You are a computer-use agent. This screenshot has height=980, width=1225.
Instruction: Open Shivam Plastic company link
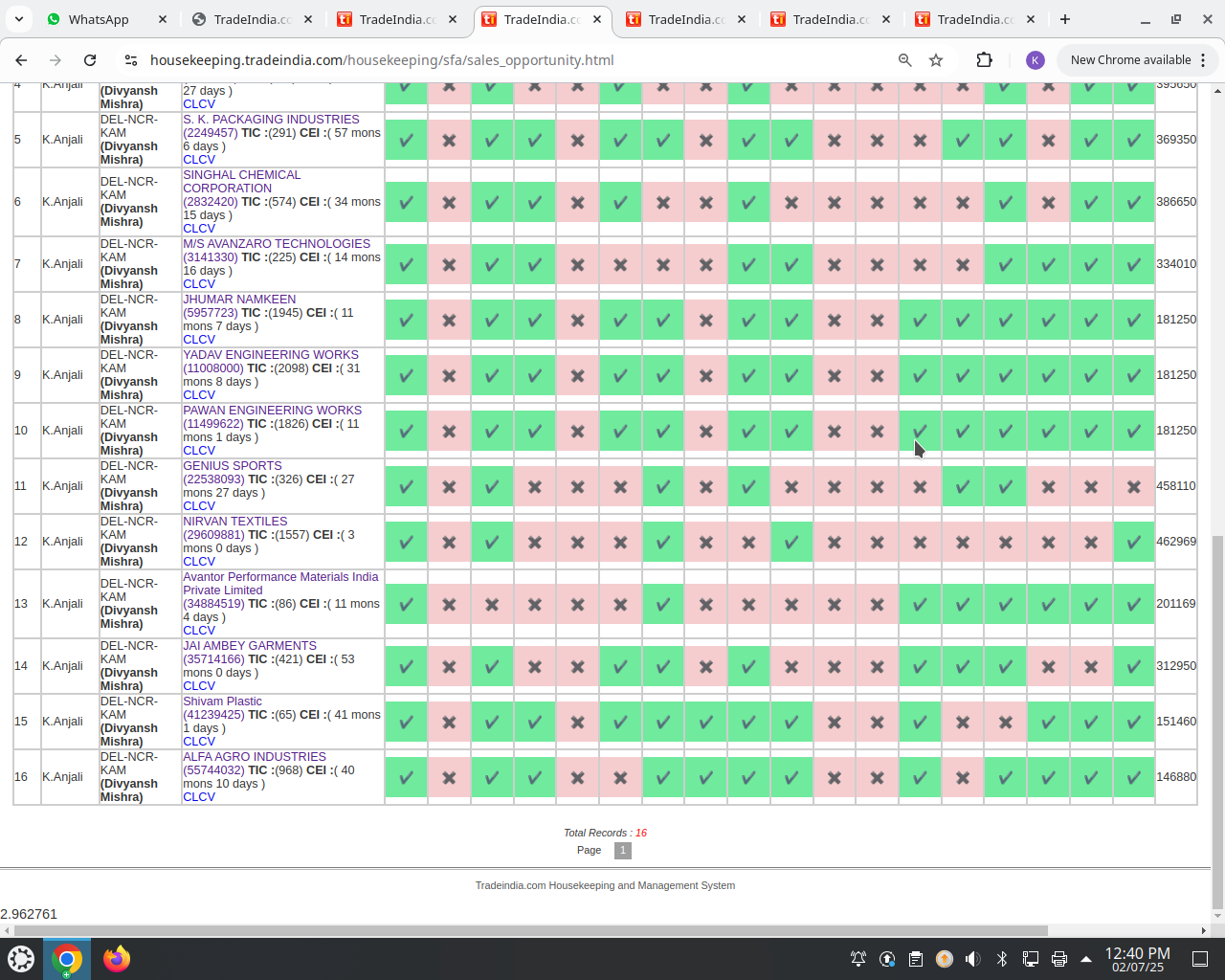(x=222, y=702)
